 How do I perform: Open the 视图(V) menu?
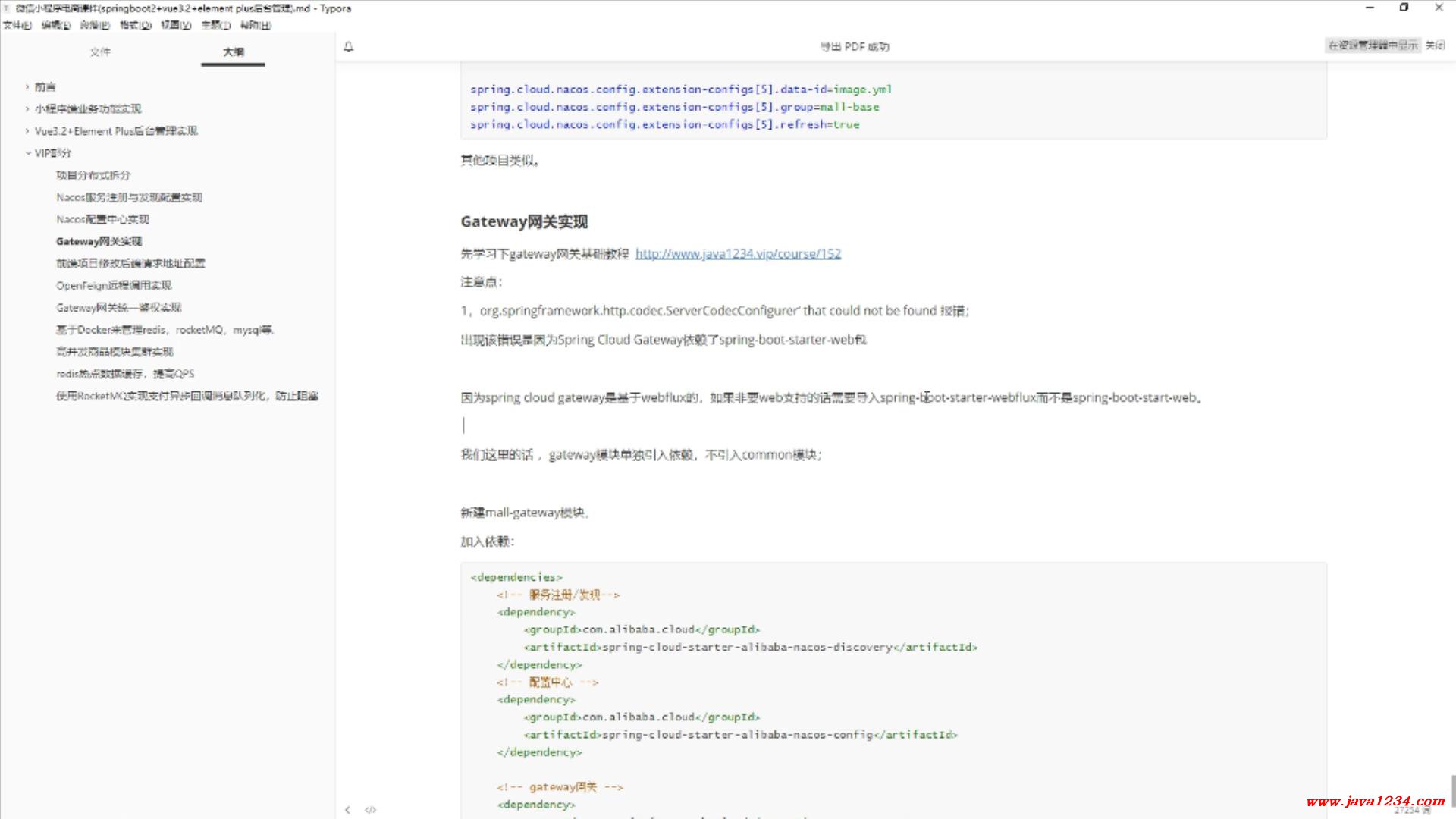[x=176, y=25]
